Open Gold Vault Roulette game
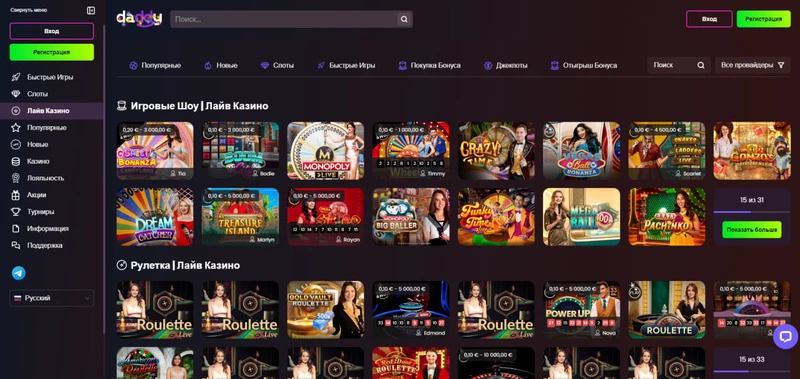 pos(326,310)
